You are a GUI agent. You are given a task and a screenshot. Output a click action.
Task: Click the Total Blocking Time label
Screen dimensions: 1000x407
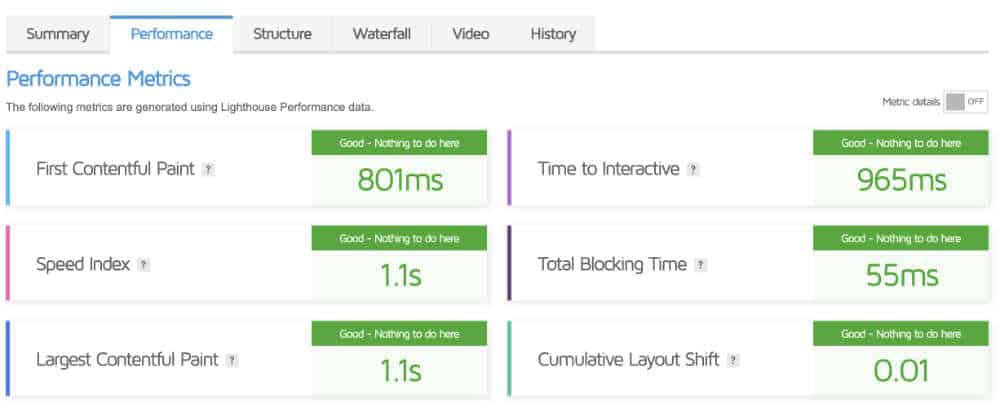pos(612,265)
